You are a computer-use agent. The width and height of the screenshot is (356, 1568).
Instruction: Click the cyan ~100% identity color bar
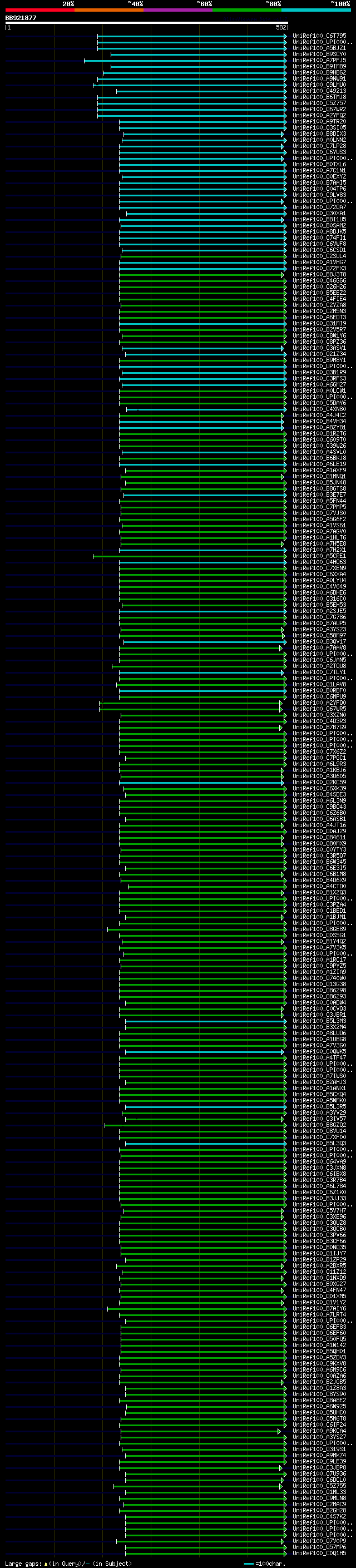click(317, 10)
